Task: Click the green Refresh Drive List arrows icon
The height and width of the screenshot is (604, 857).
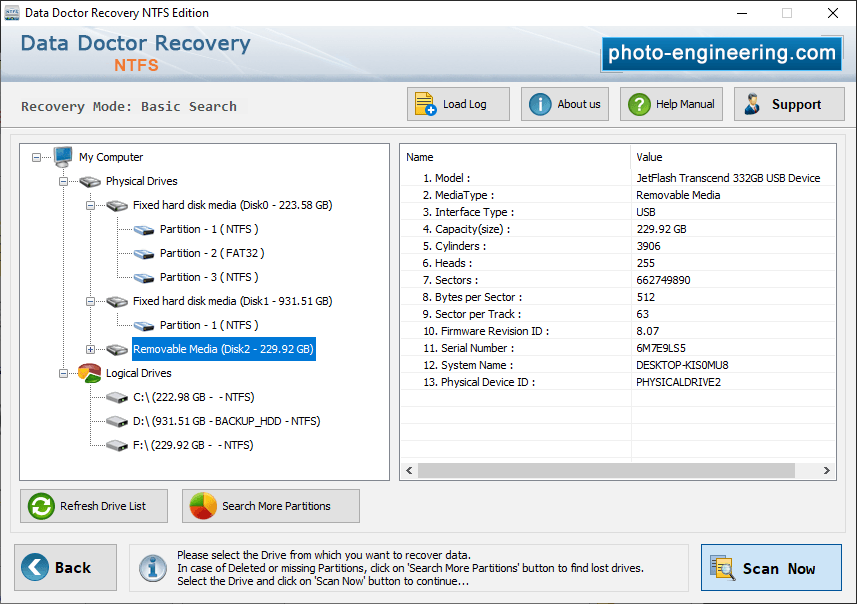Action: [x=41, y=506]
